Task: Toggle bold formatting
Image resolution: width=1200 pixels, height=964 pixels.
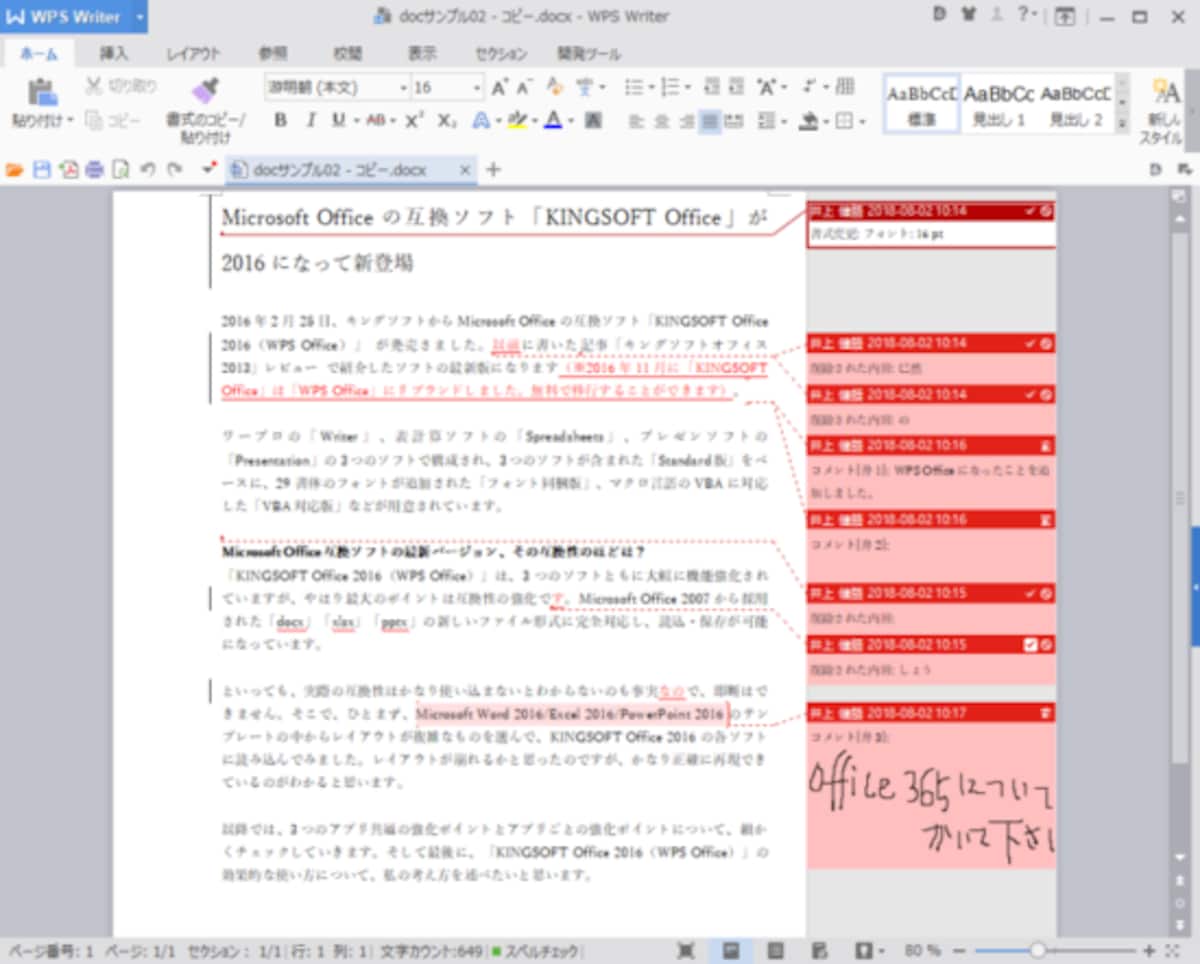Action: point(281,120)
